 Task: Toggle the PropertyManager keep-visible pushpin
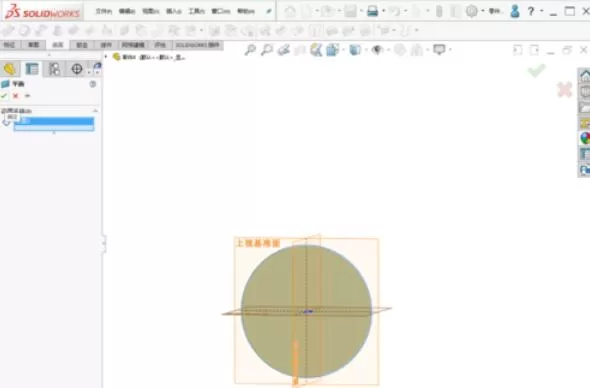27,96
